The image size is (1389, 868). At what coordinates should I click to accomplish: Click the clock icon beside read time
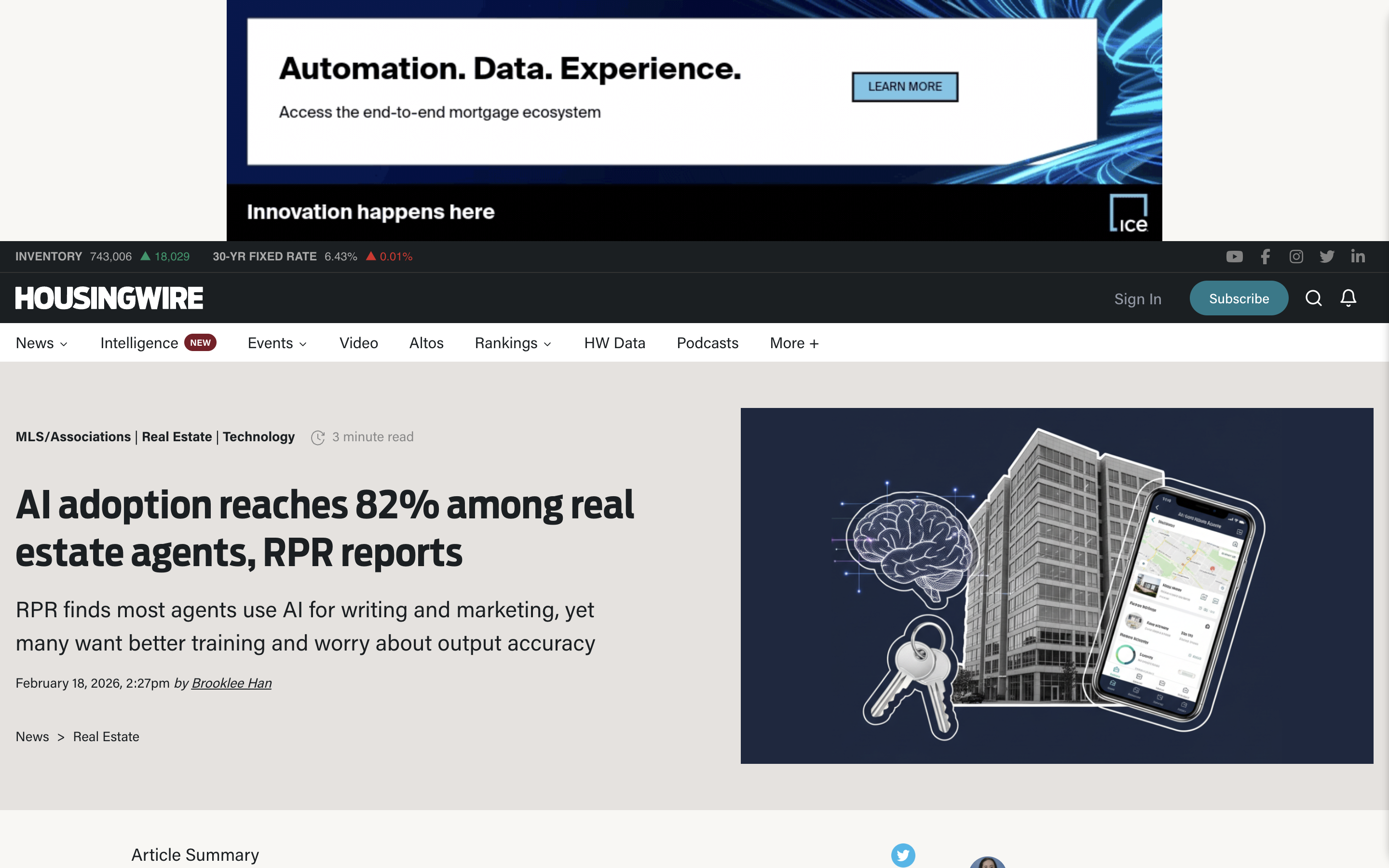[x=317, y=437]
